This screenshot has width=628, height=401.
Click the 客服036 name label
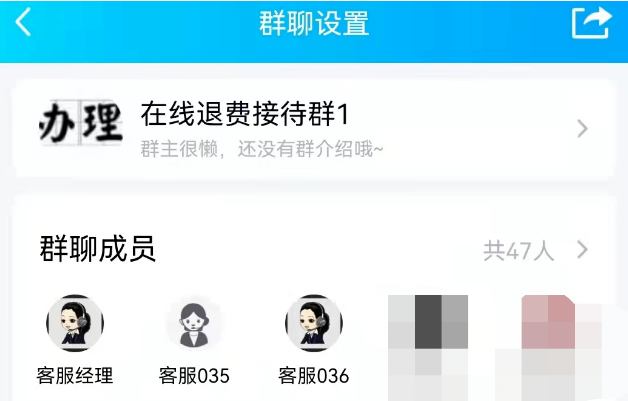(314, 375)
